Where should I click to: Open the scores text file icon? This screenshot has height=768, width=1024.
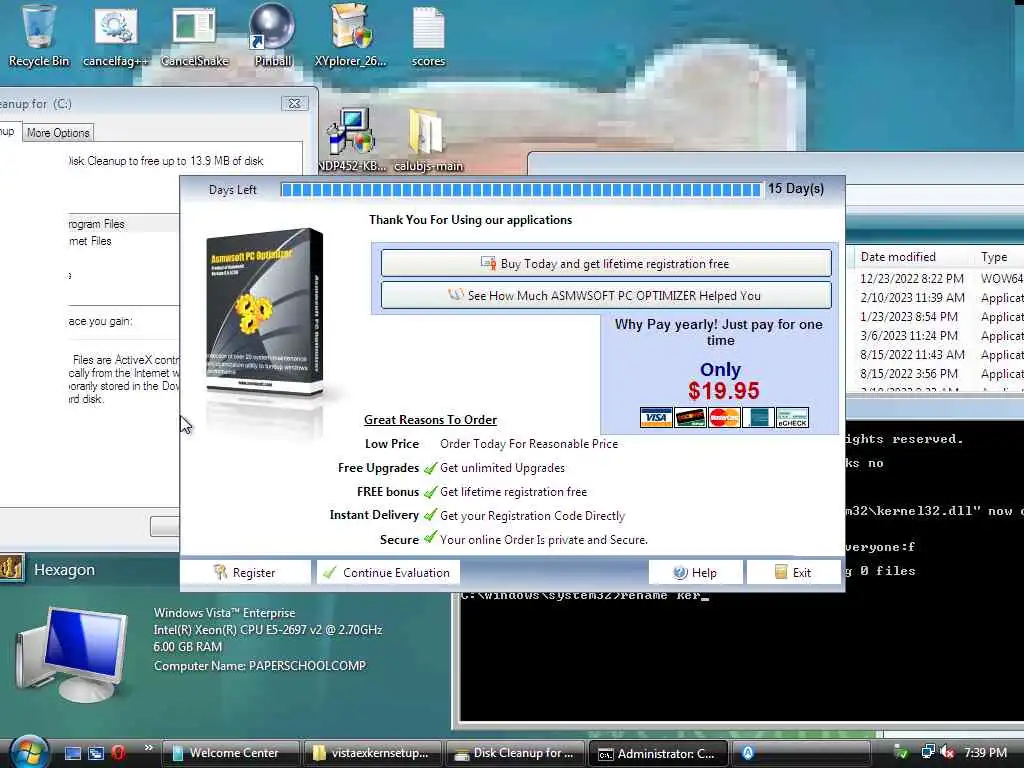click(x=428, y=36)
